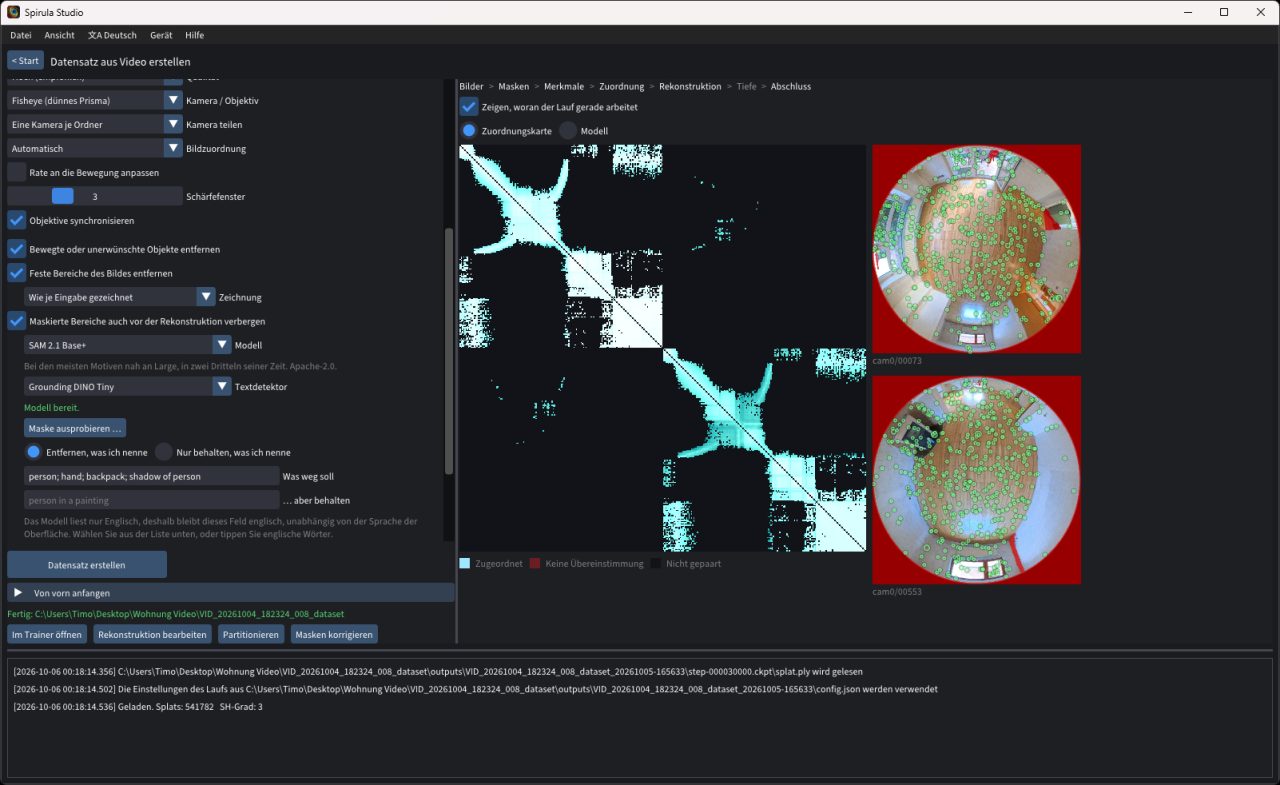Click the cam0/00073 fisheye thumbnail
The image size is (1280, 785).
pos(977,249)
